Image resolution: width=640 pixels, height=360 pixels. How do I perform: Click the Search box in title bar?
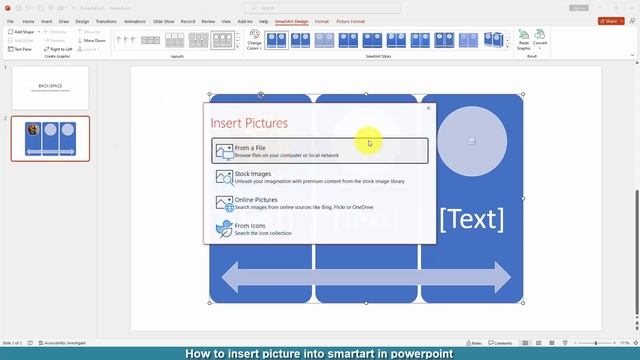coord(322,8)
